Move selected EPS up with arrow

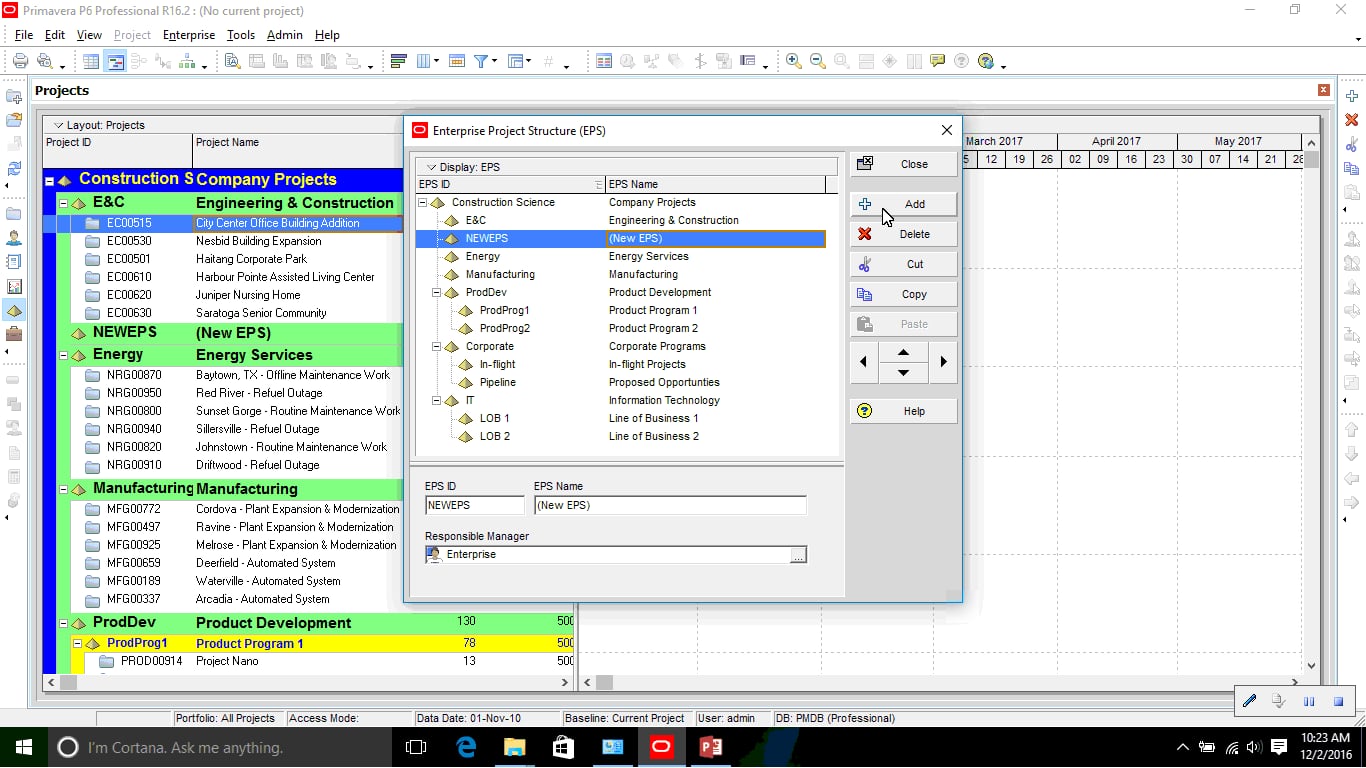coord(904,352)
